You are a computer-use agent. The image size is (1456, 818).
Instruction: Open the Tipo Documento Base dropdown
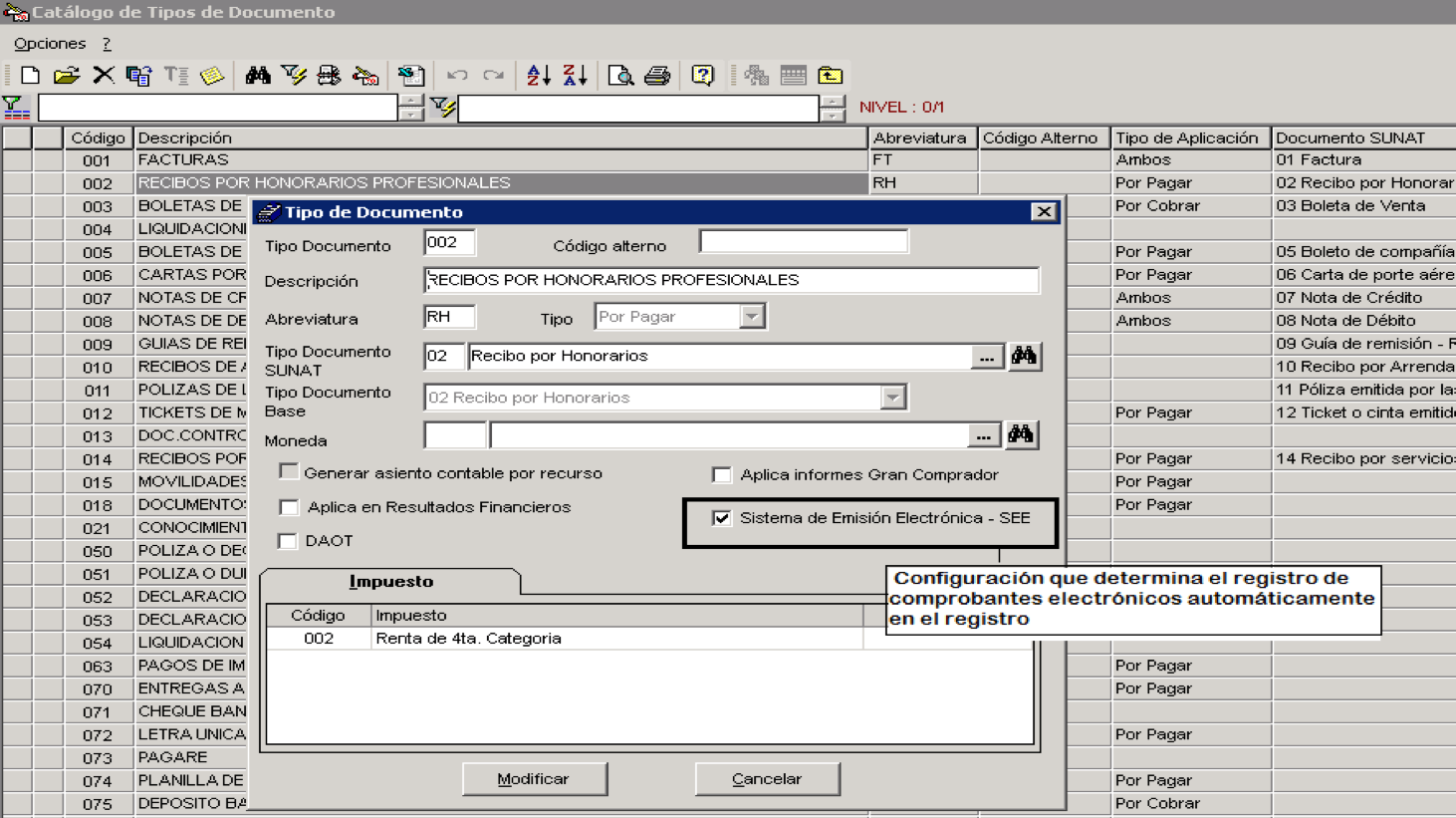893,398
